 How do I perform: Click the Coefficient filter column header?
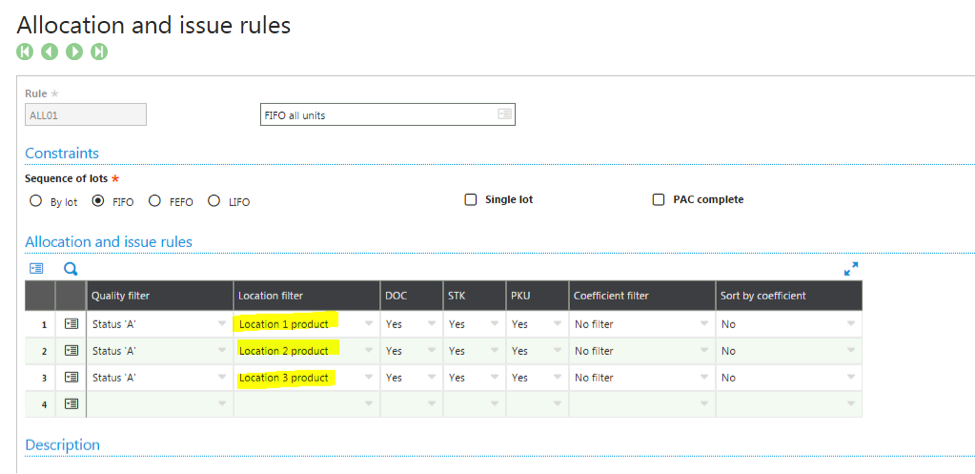642,295
